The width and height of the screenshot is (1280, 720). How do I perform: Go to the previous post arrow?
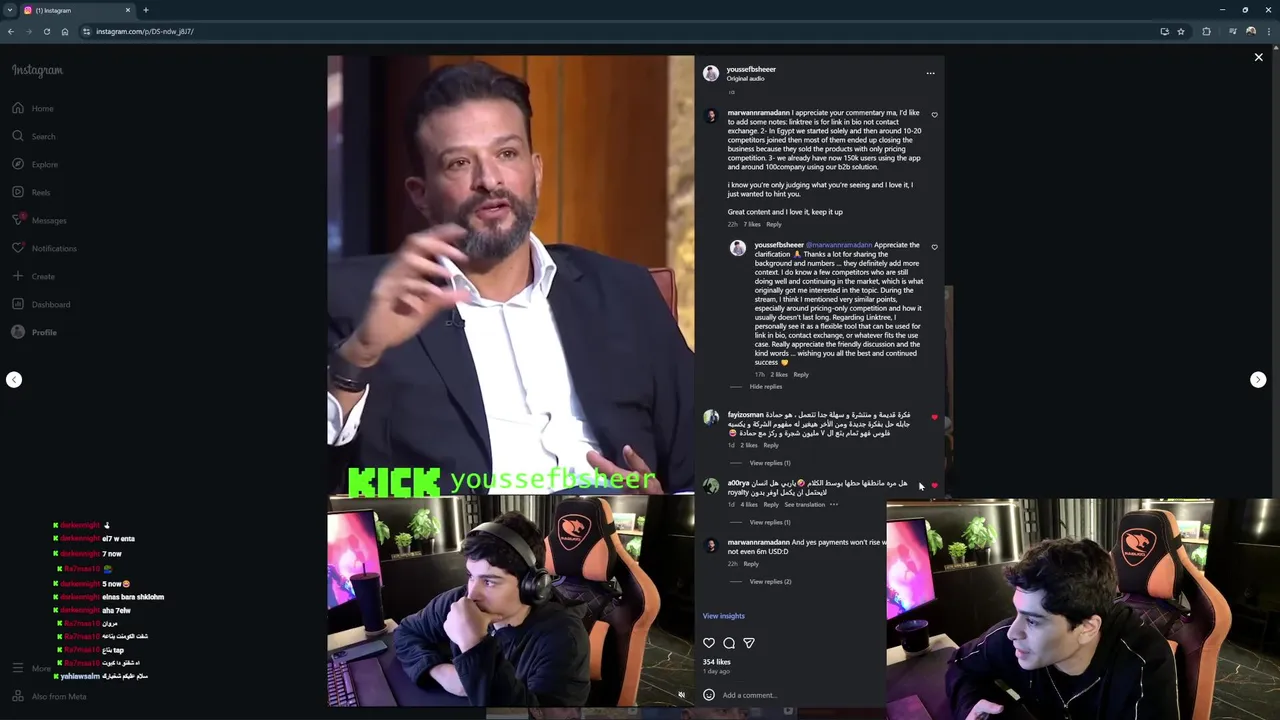(14, 379)
